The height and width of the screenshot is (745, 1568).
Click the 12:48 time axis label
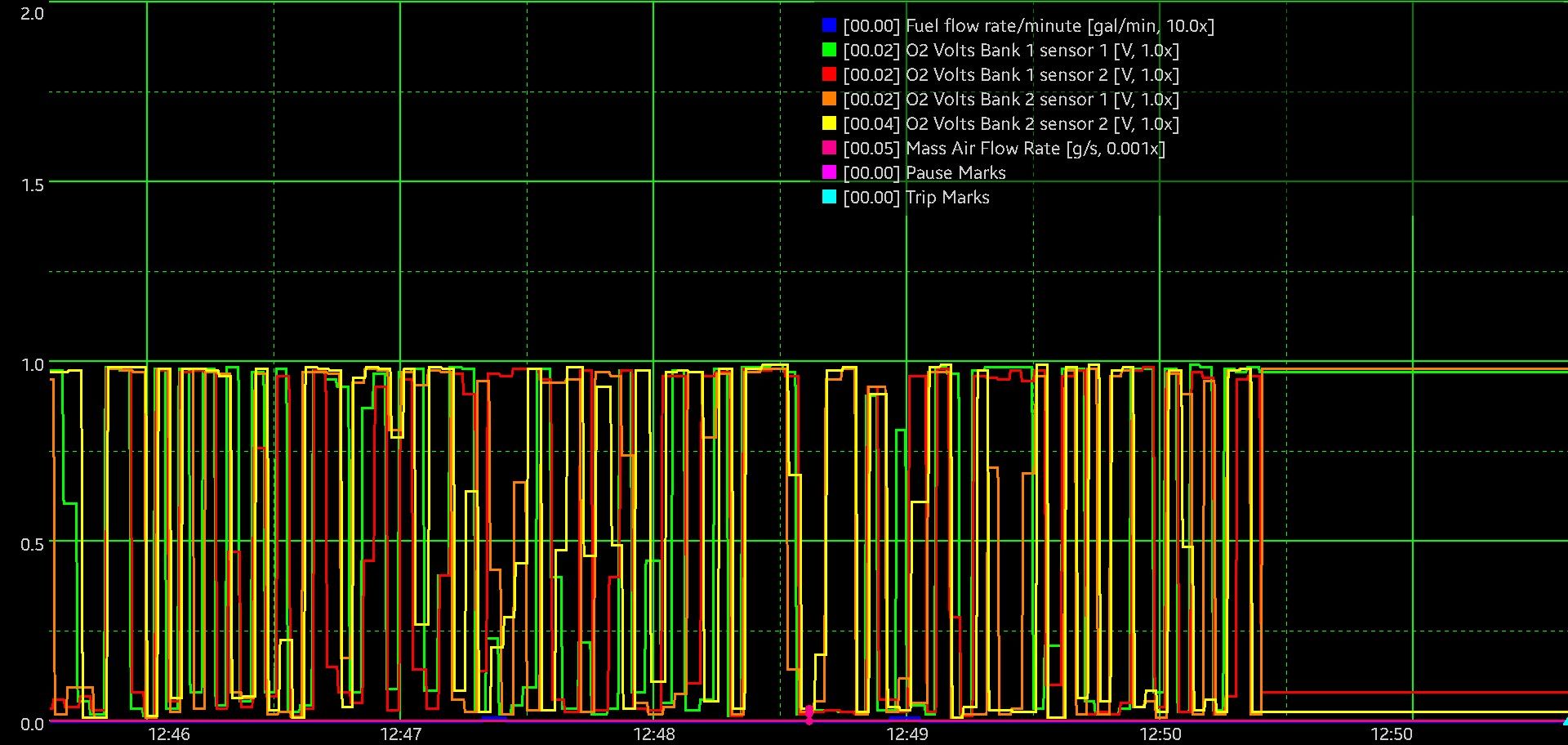(x=654, y=734)
